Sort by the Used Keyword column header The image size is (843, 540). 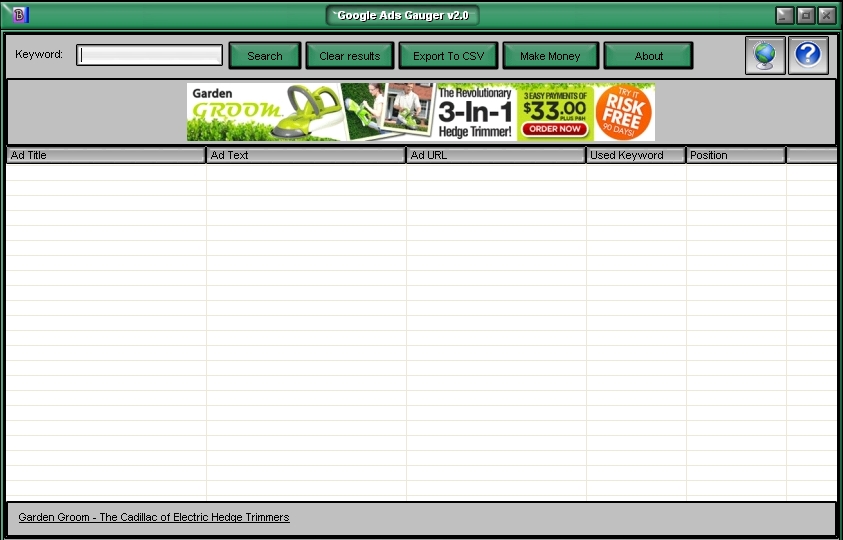pos(636,155)
